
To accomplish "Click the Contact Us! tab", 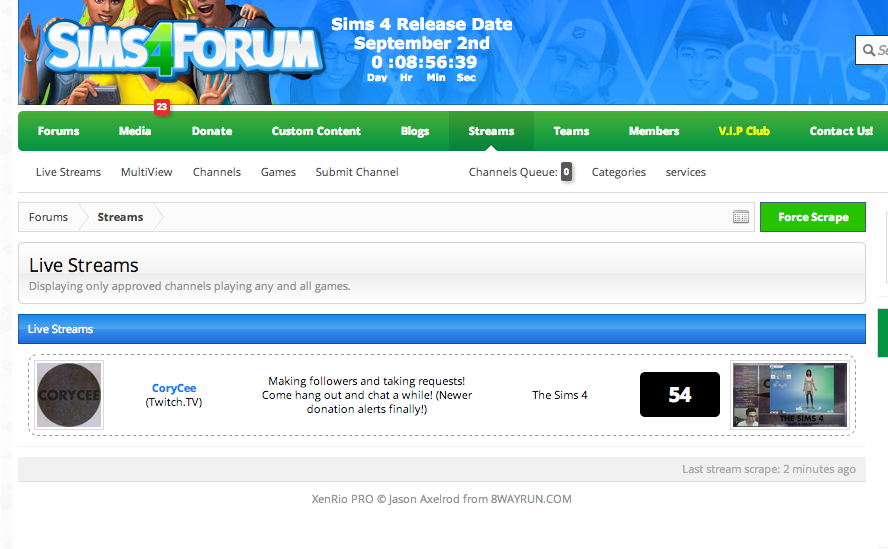I will point(841,131).
